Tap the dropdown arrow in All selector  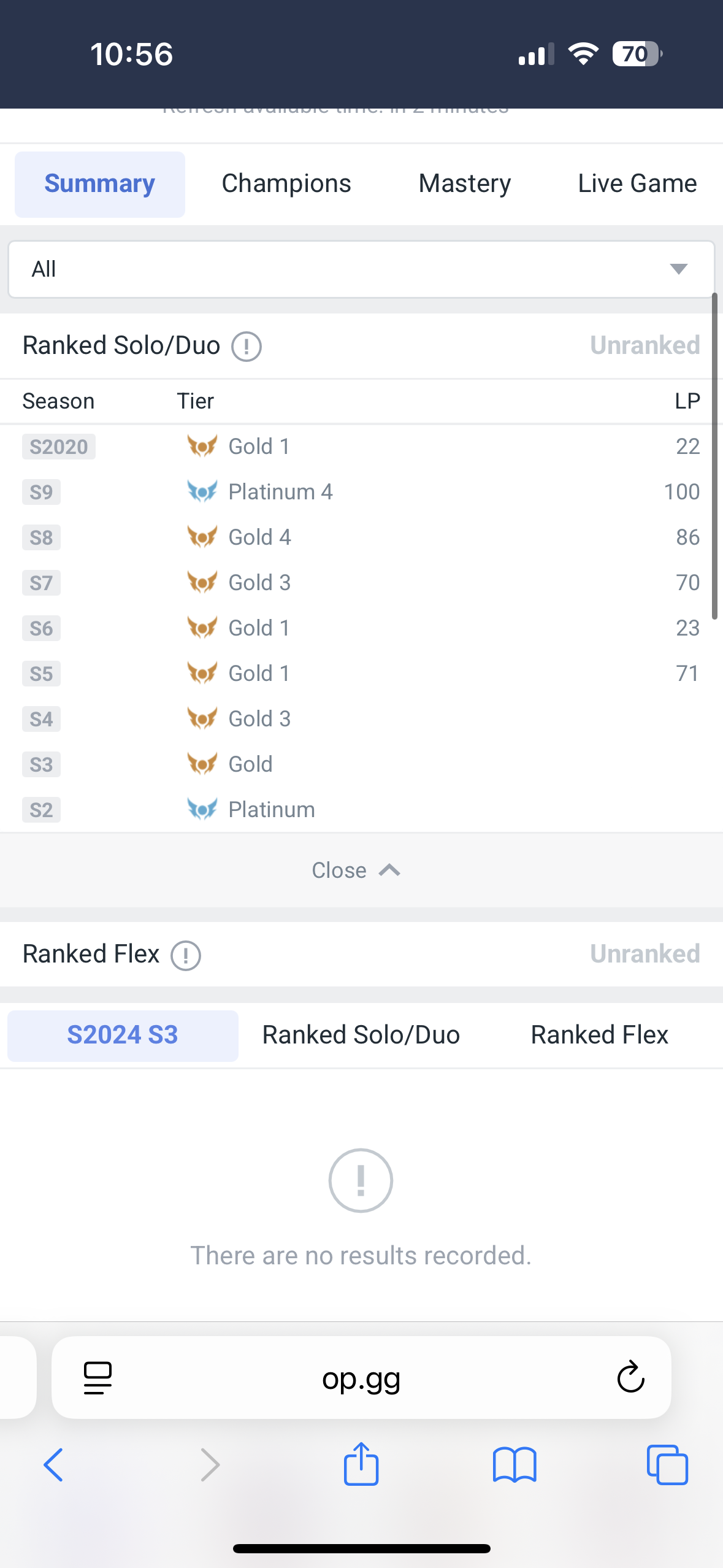[x=678, y=269]
